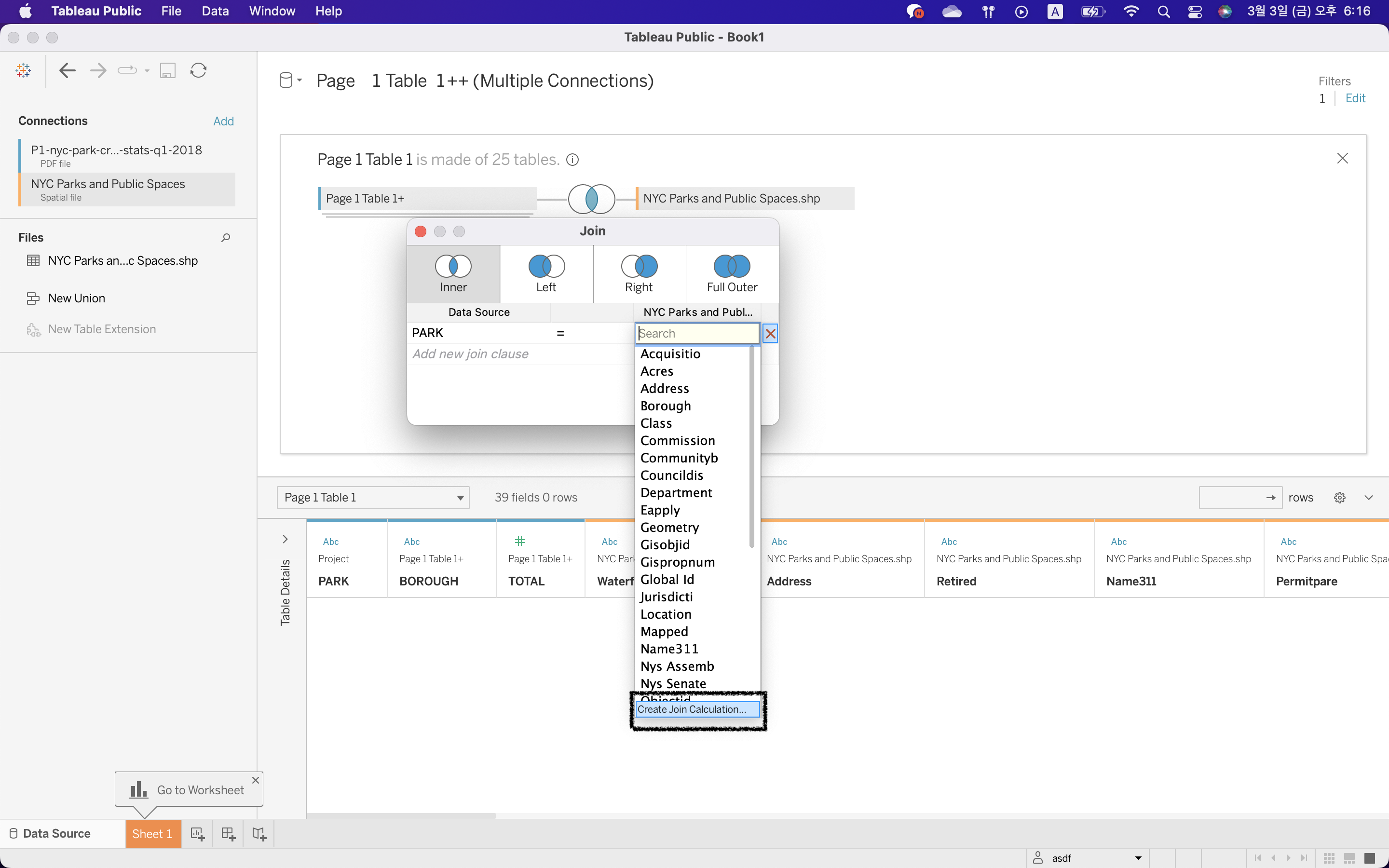Open the redo dropdown arrow in toolbar
The image size is (1389, 868).
click(x=147, y=70)
